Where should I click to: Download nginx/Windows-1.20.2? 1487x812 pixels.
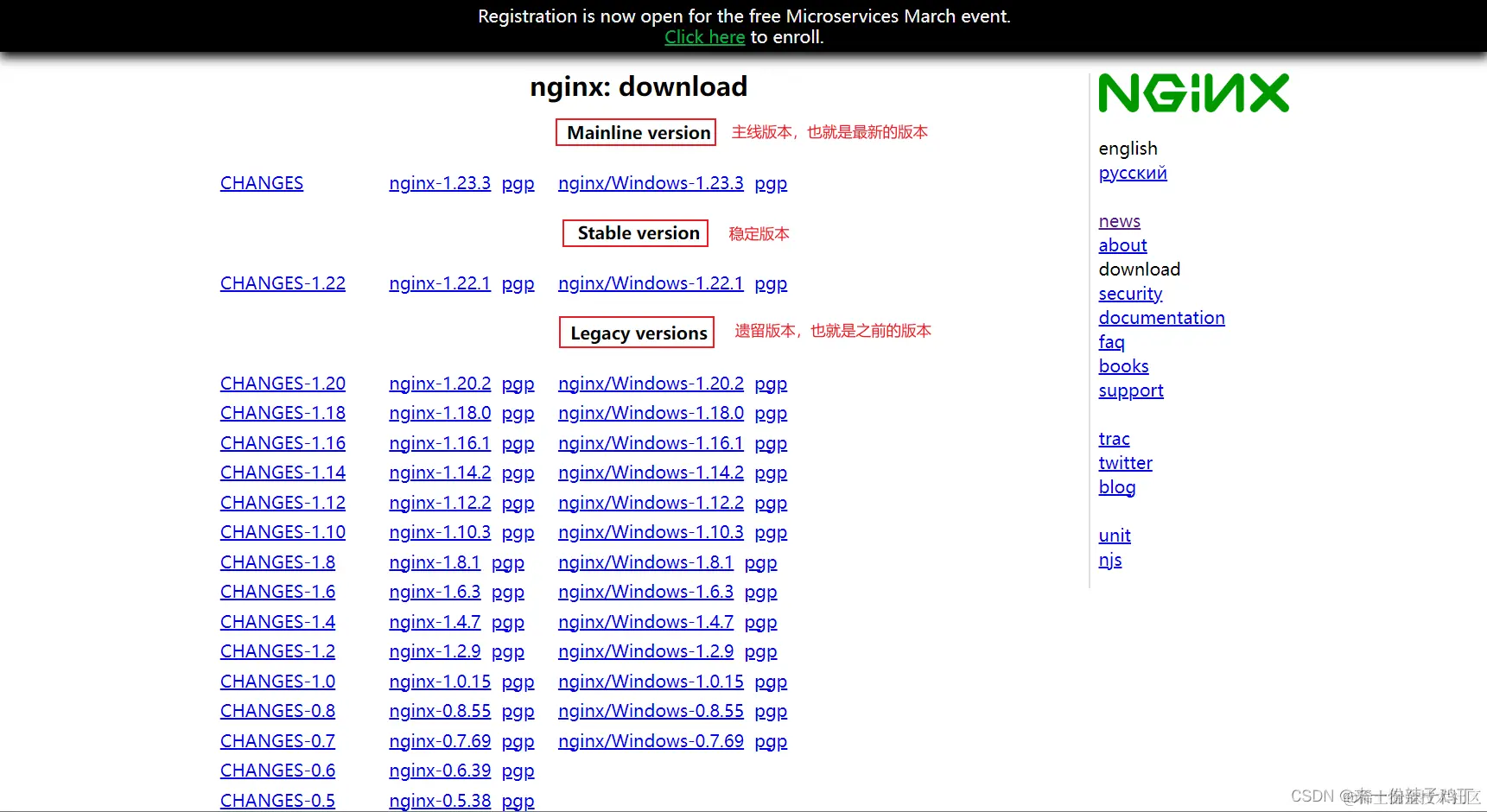(651, 384)
